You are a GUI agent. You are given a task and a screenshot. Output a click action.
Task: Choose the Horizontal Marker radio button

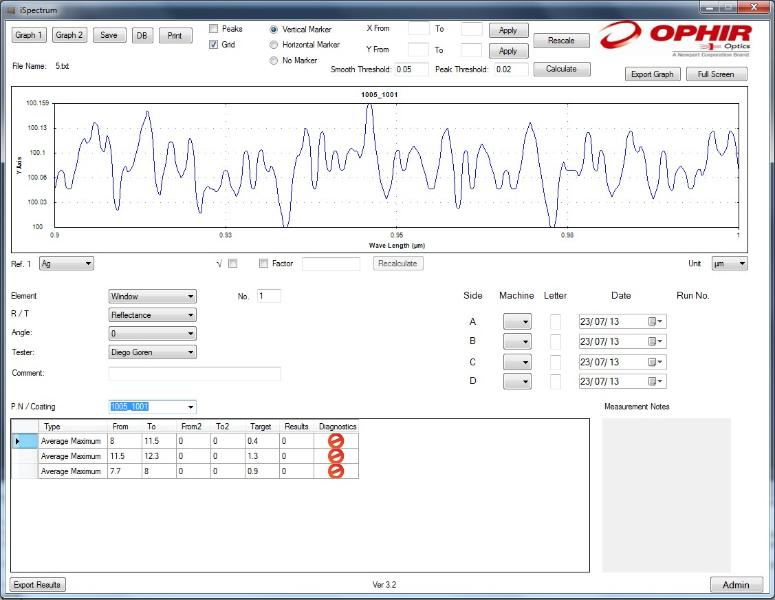[273, 45]
